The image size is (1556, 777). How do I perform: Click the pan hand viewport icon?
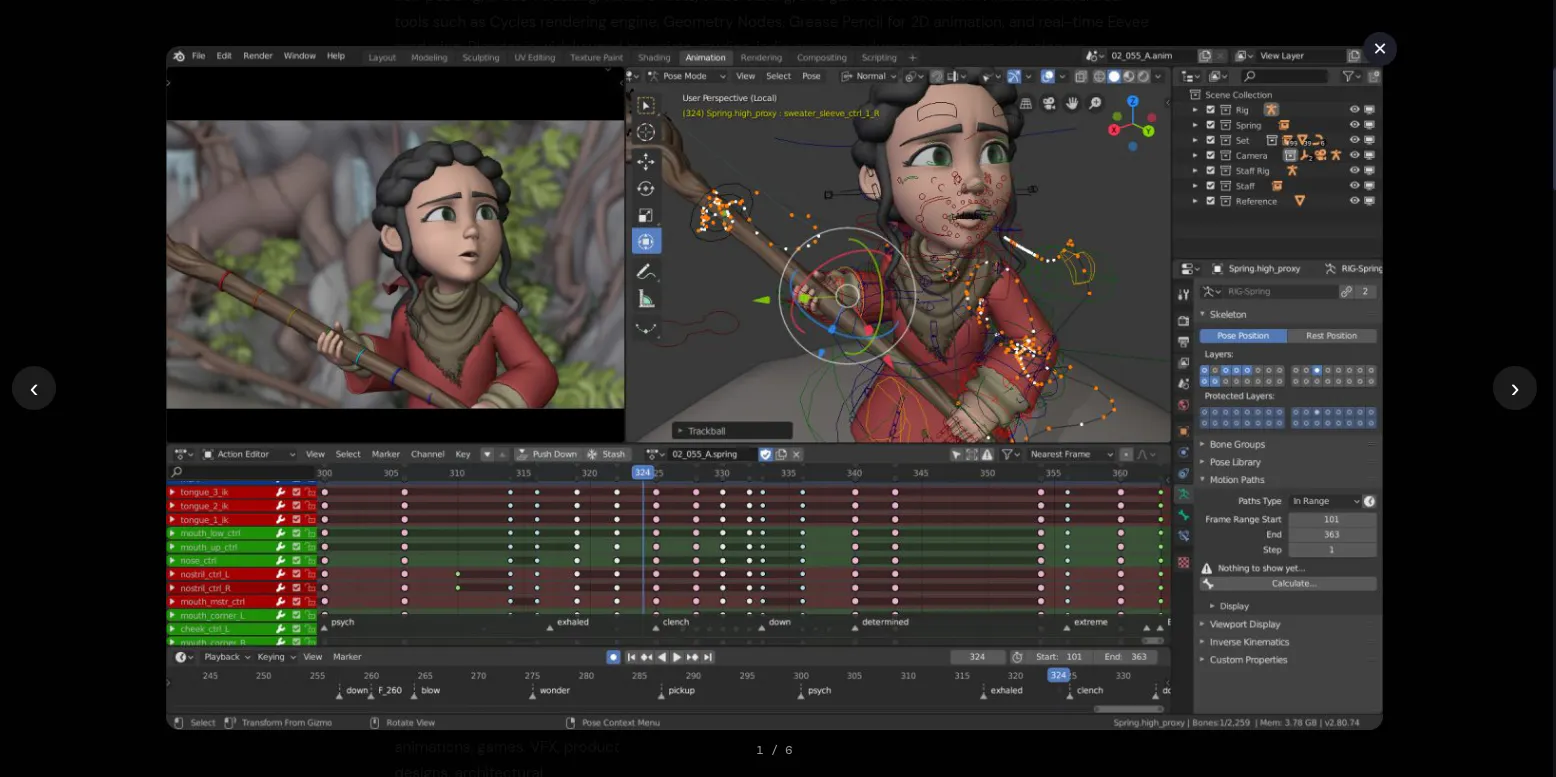coord(1072,103)
